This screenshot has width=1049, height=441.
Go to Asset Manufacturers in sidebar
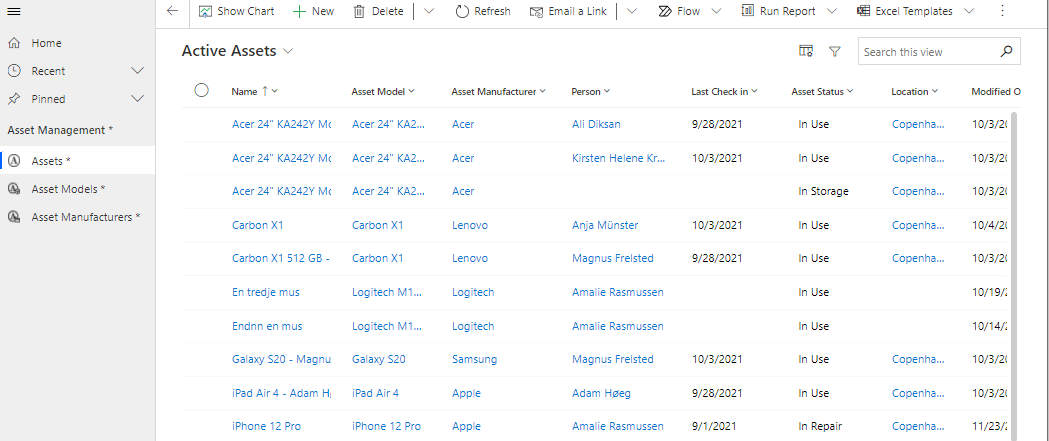(x=85, y=217)
